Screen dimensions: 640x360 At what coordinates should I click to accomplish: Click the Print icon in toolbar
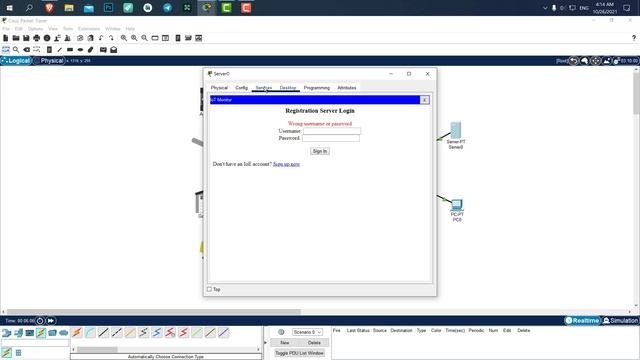pyautogui.click(x=37, y=38)
